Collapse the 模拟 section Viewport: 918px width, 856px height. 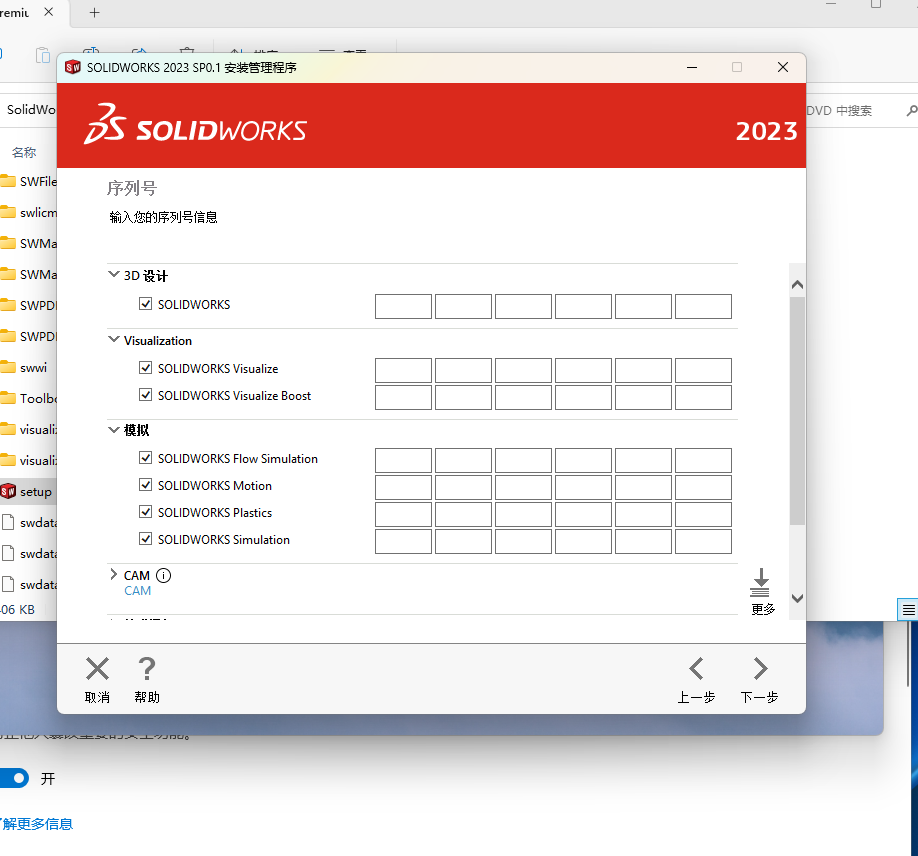114,430
